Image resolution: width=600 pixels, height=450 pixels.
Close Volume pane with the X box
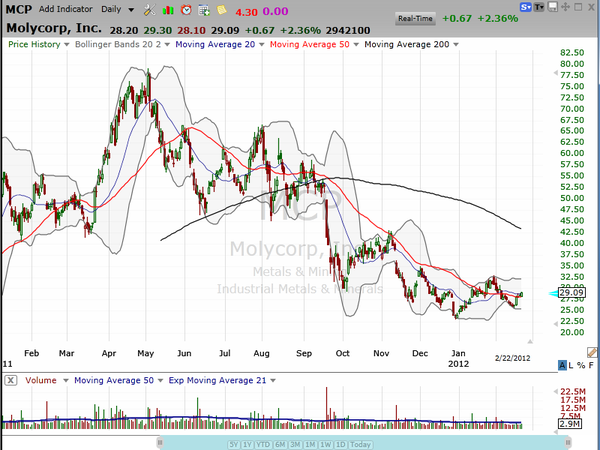pyautogui.click(x=11, y=380)
